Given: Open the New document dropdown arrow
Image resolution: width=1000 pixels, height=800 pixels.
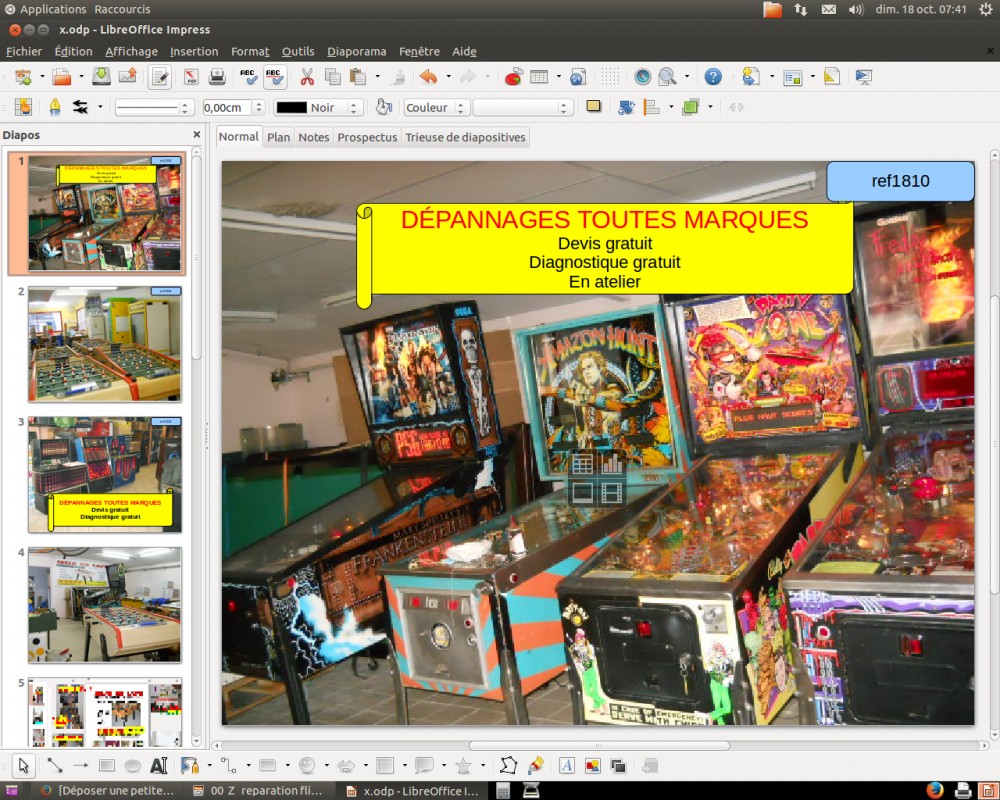Looking at the screenshot, I should click(42, 77).
